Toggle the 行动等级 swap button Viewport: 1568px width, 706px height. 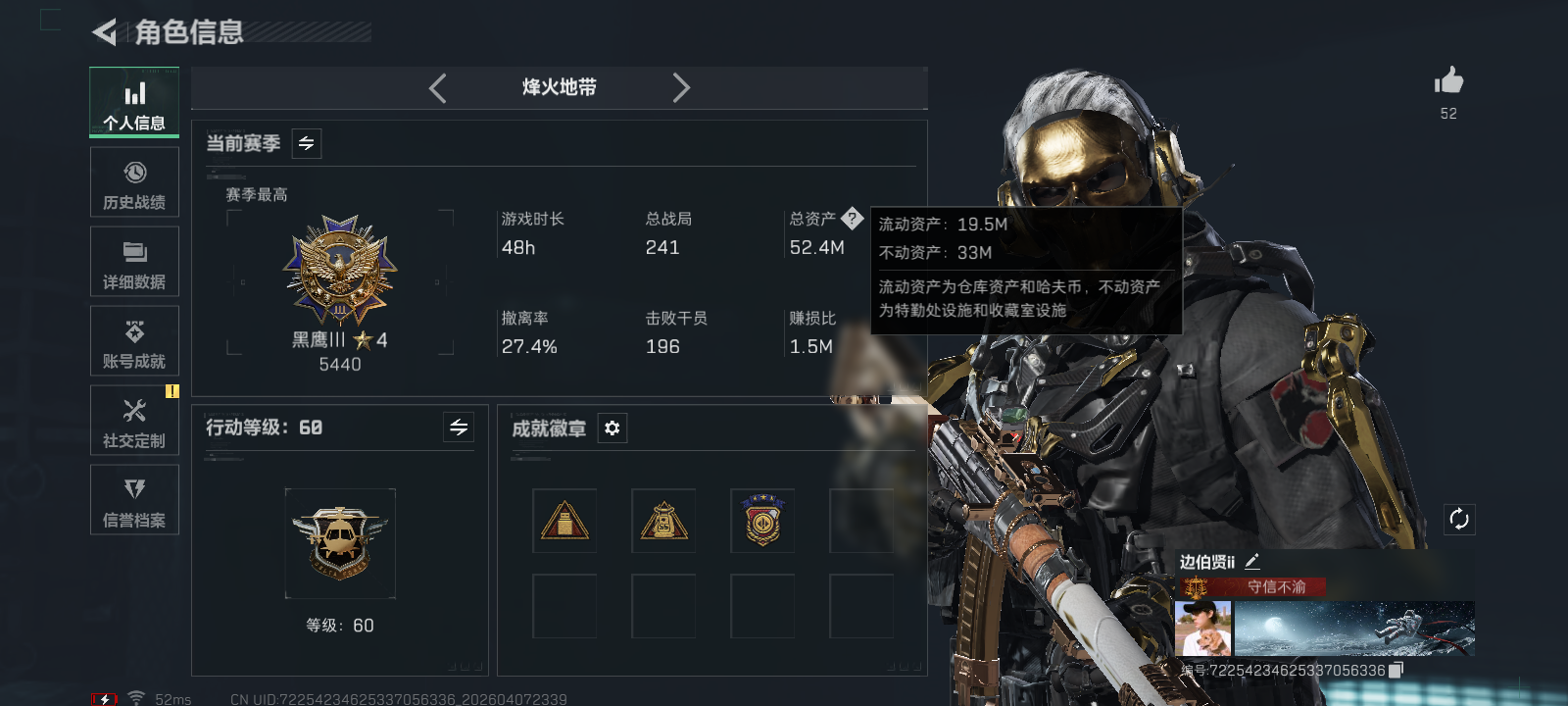[459, 427]
